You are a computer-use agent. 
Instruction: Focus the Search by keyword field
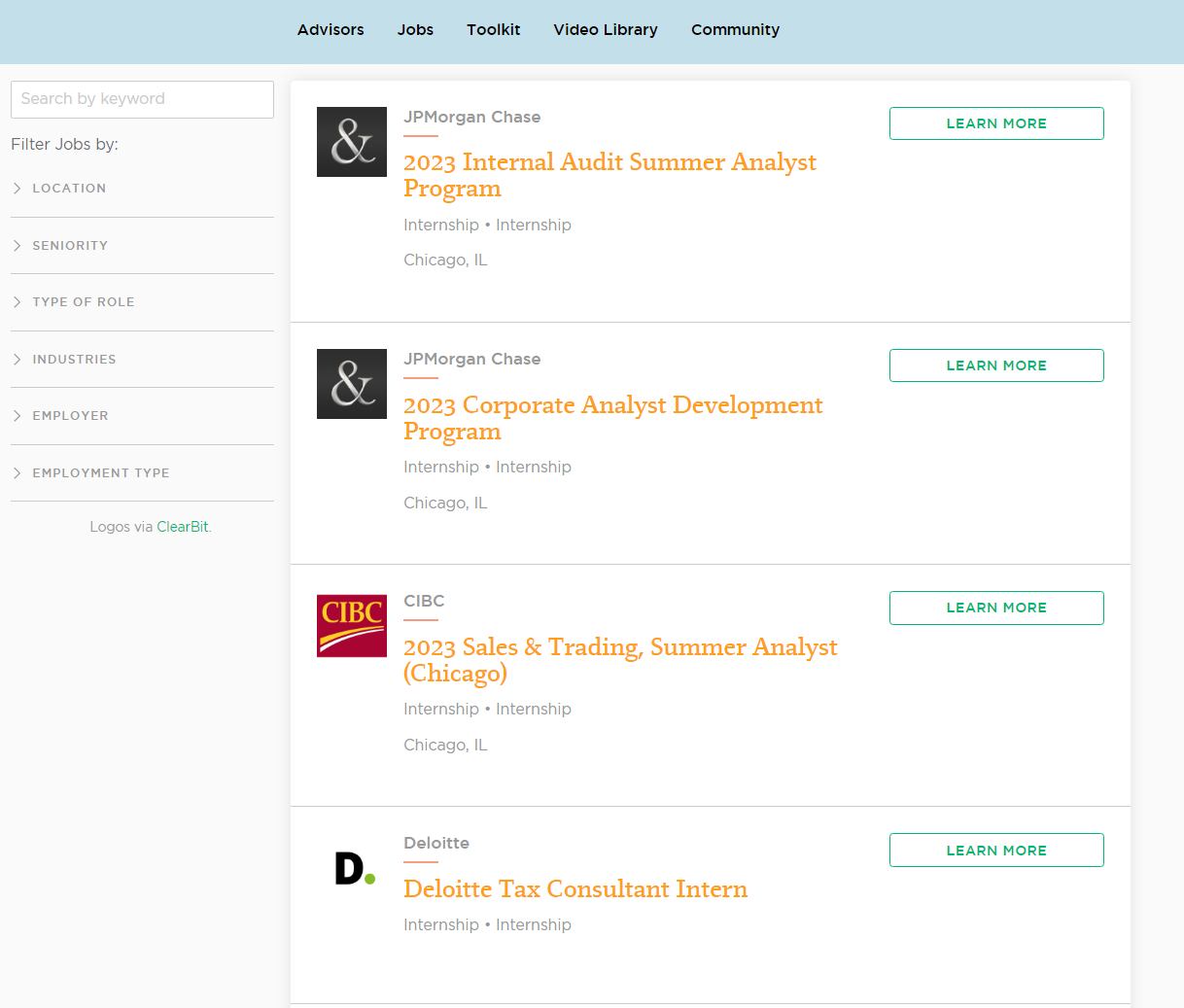(142, 99)
